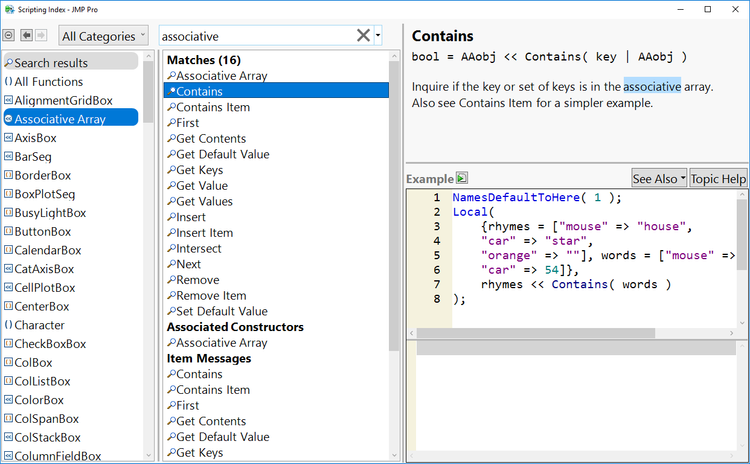Select Contains Item in the matches list
Screen dimensions: 750x464
[x=212, y=107]
